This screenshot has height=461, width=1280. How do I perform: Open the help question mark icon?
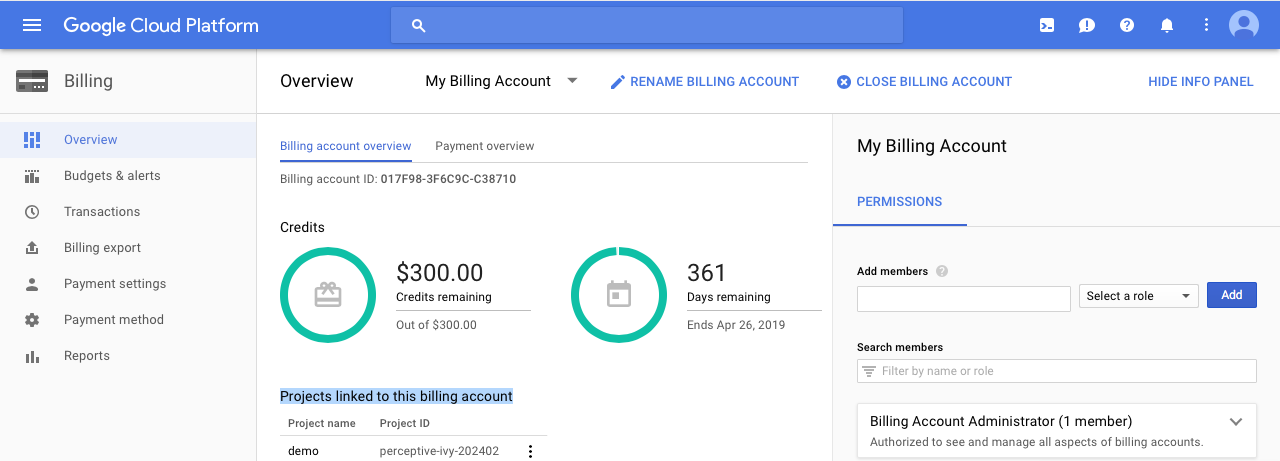[x=1127, y=25]
